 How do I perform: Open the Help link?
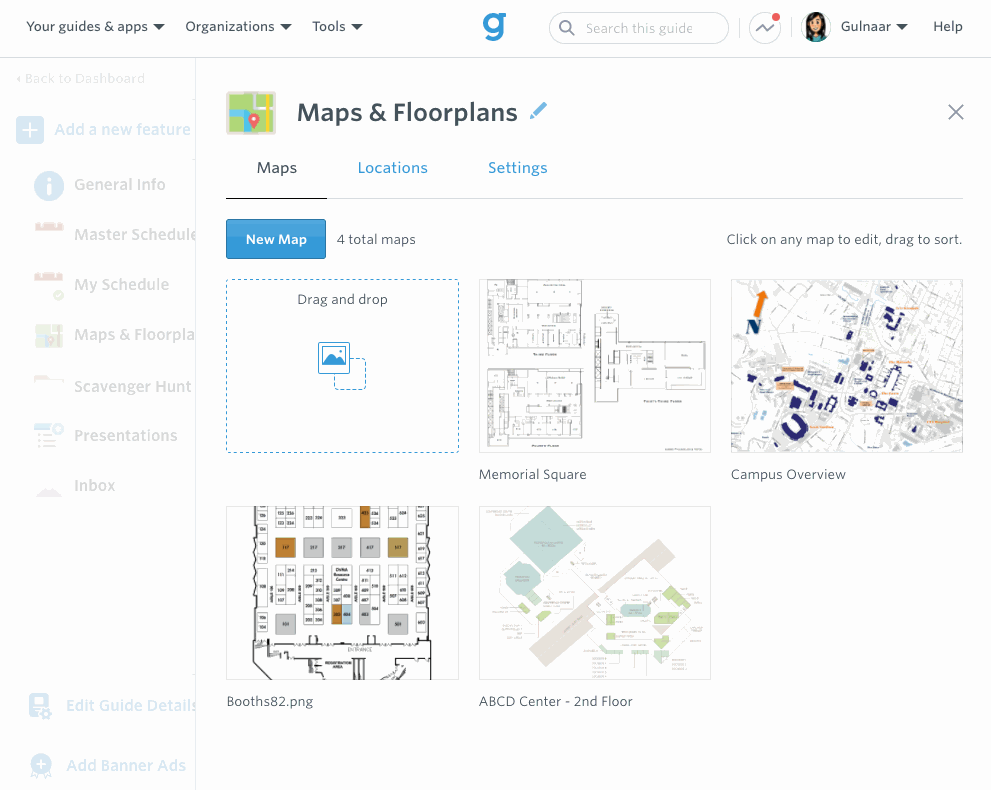click(947, 27)
